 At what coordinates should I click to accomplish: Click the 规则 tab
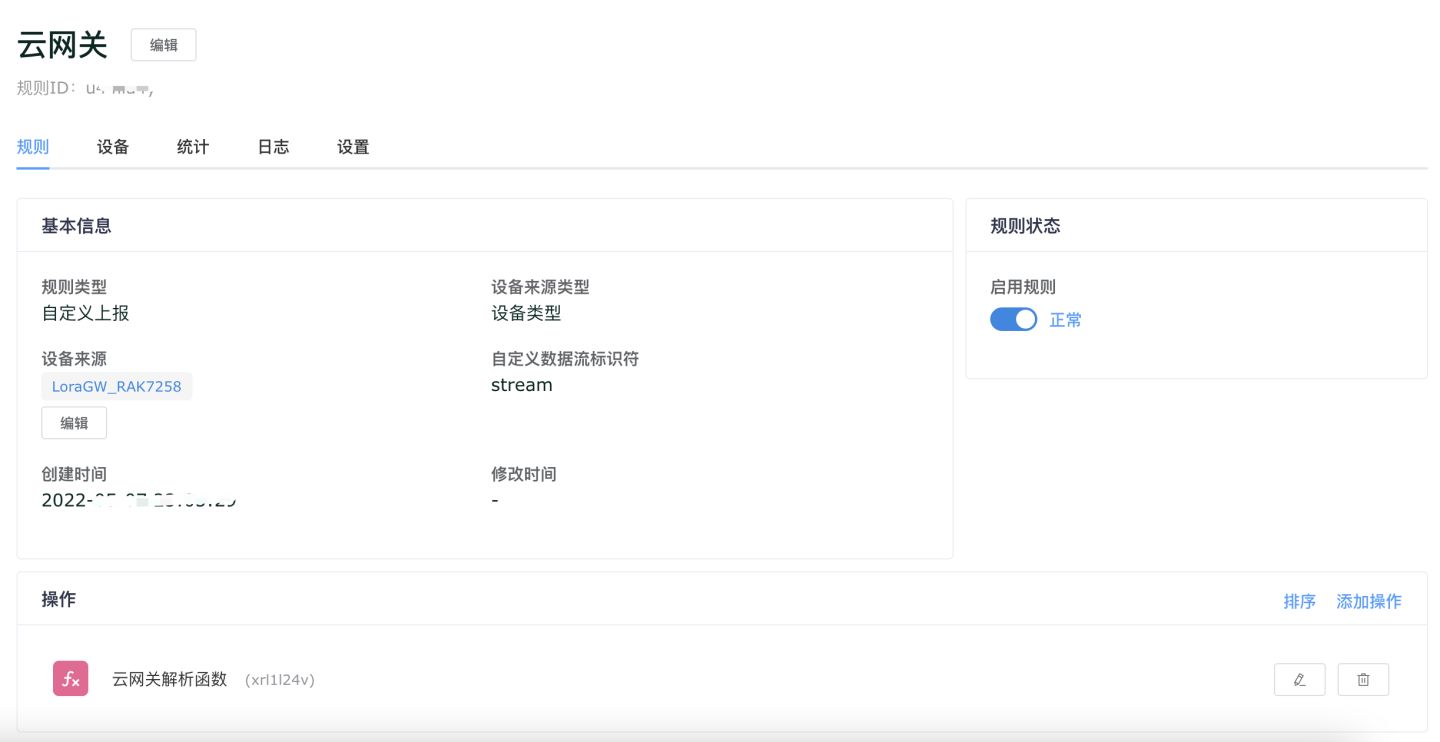click(x=32, y=146)
